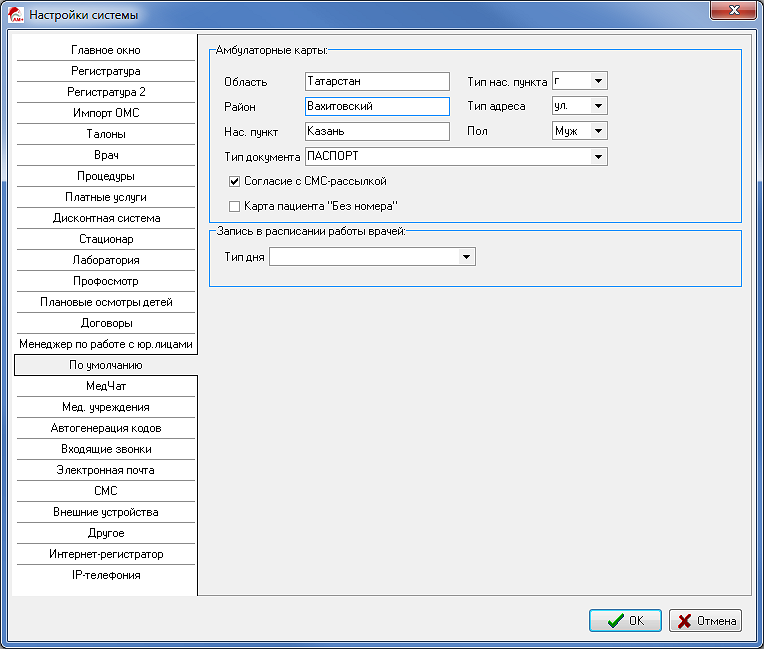This screenshot has height=649, width=764.
Task: Switch to Мед. учреждения tab
Action: pyautogui.click(x=106, y=407)
